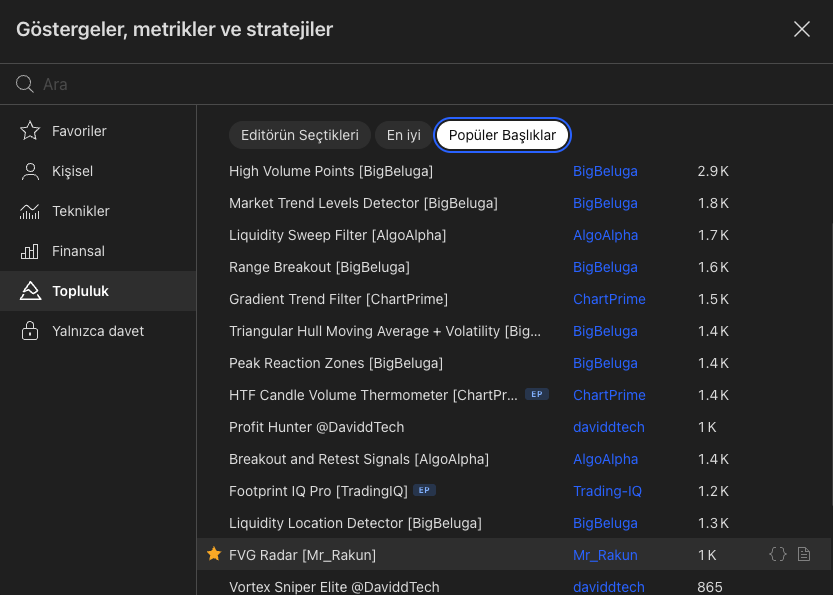This screenshot has width=833, height=595.
Task: Open daviddtech author link for Vortex Sniper Elite
Action: pyautogui.click(x=609, y=586)
